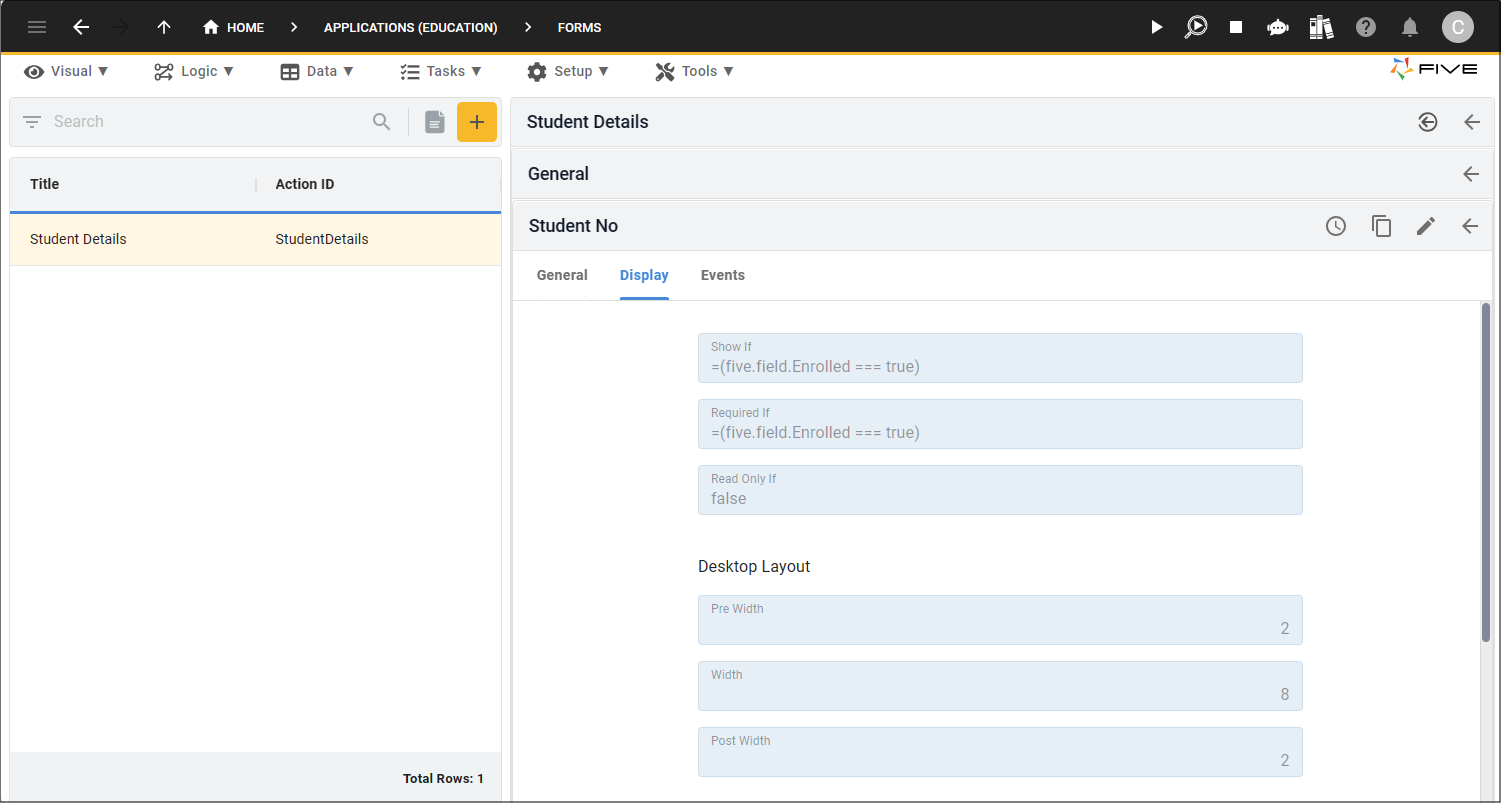The image size is (1501, 803).
Task: Click the Post Width field
Action: (x=1000, y=752)
